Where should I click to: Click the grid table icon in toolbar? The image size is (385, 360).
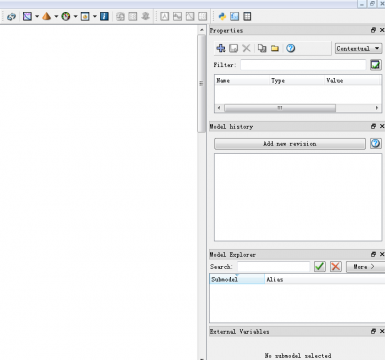tap(247, 16)
